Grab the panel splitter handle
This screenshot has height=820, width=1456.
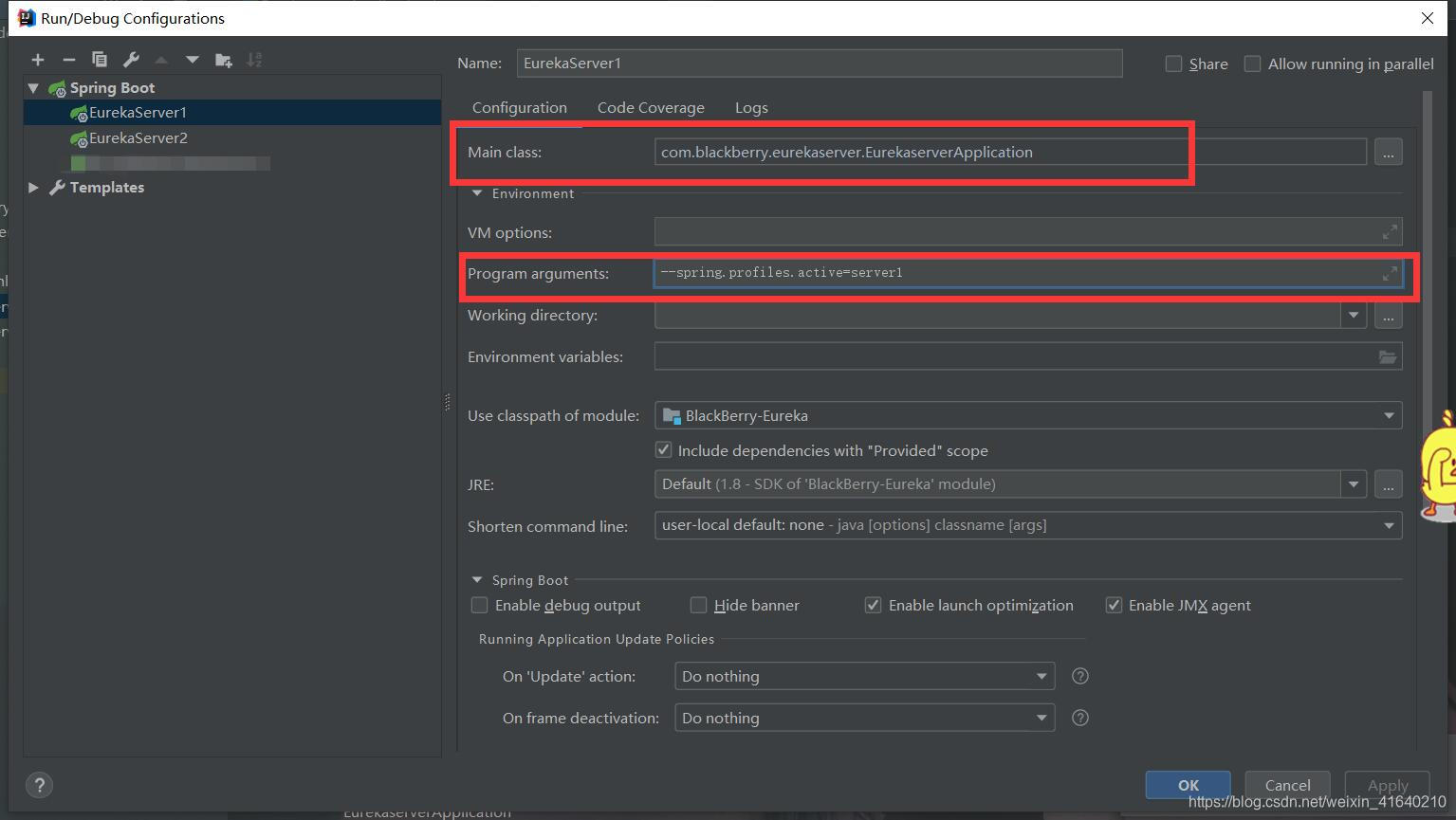point(447,402)
